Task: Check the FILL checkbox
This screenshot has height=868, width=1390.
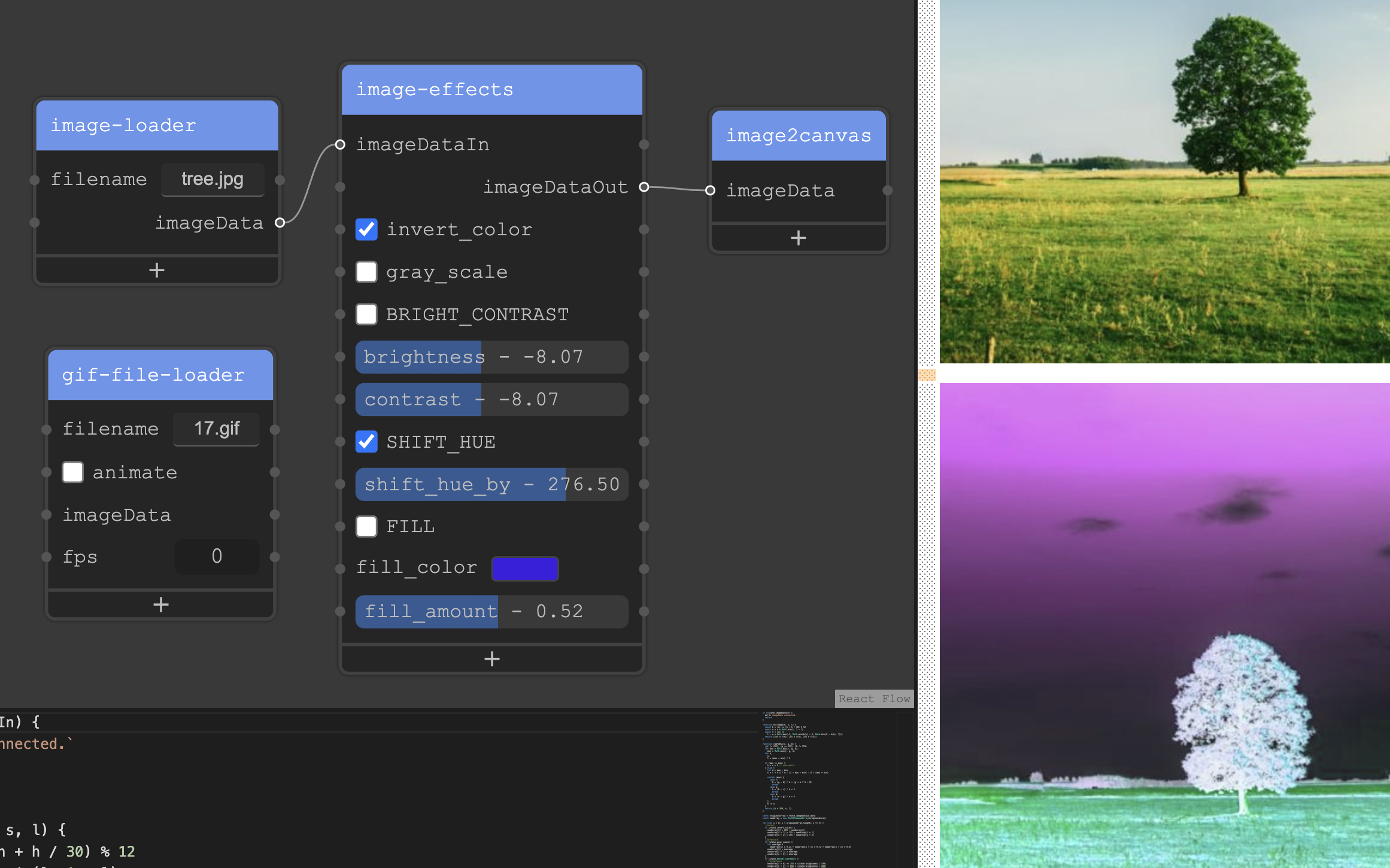Action: click(x=366, y=527)
